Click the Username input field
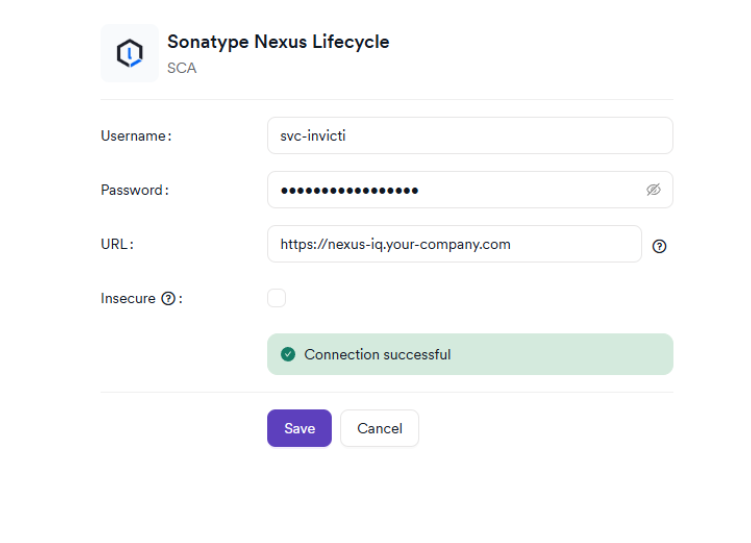751x543 pixels. pos(470,136)
